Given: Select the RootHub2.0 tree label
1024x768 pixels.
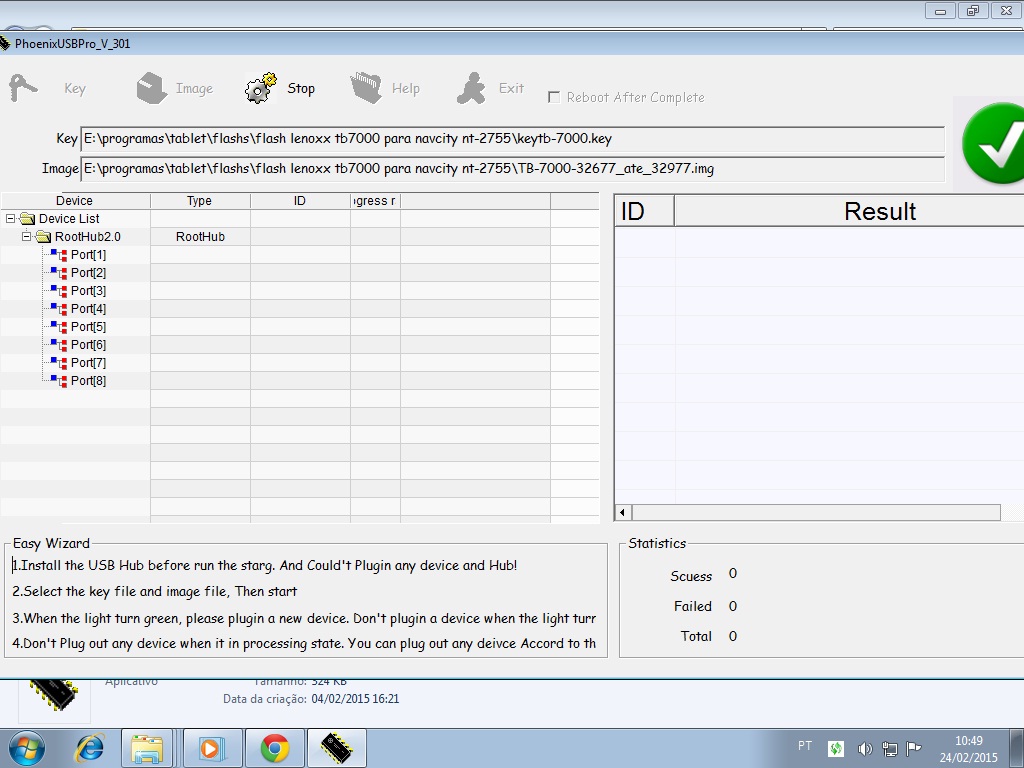Looking at the screenshot, I should click(x=88, y=236).
